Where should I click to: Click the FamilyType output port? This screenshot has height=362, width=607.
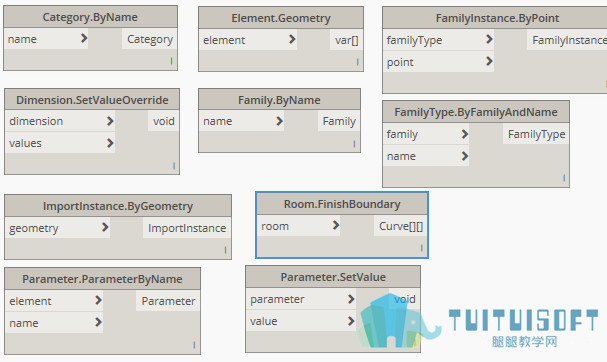pos(536,134)
